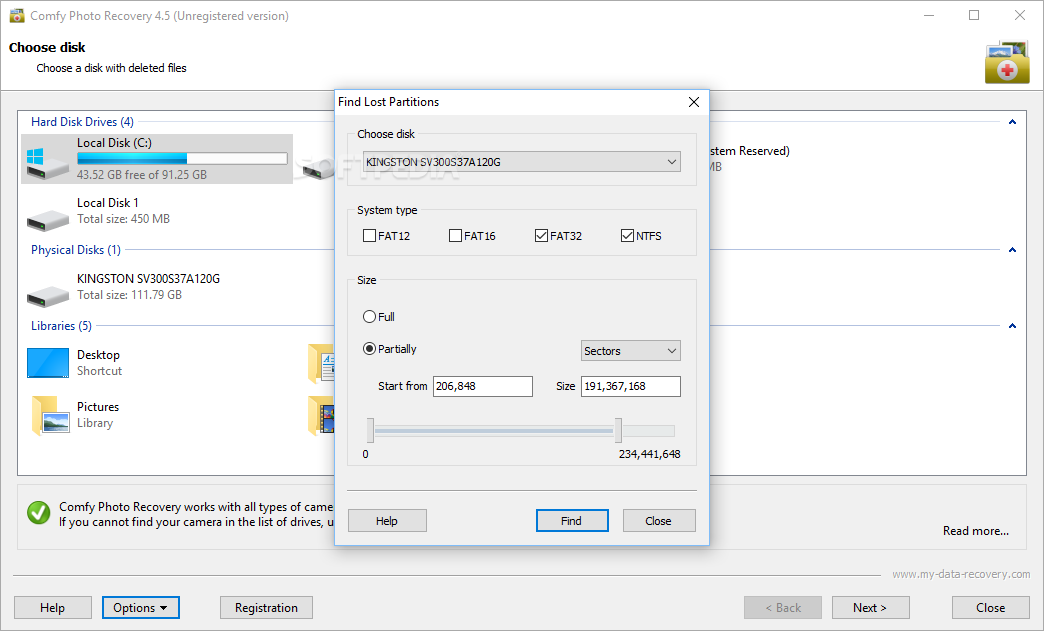Click the right range slider handle
Screen dimensions: 1044x631
(619, 431)
